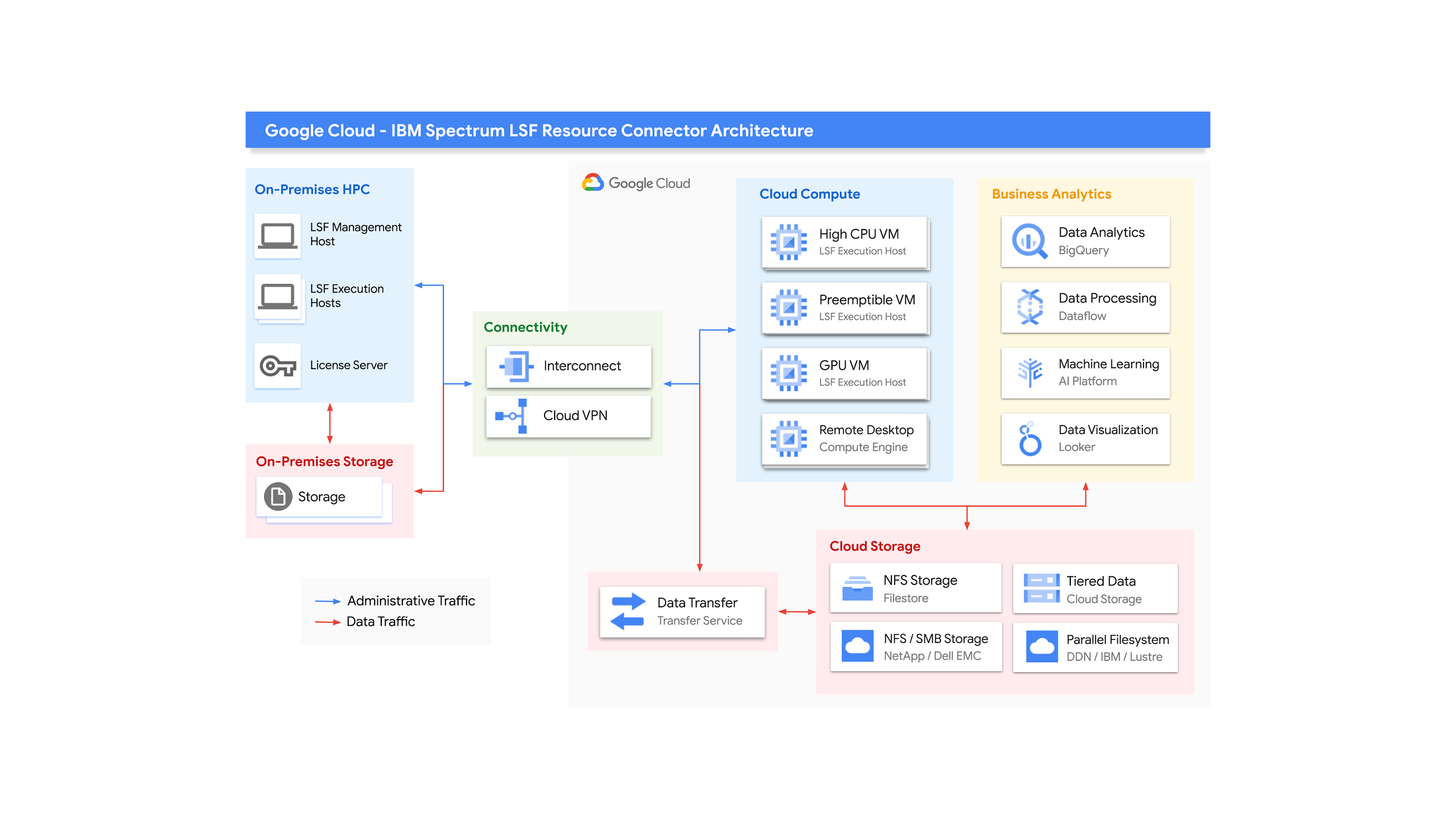Click the red Data Traffic legend arrow

328,622
